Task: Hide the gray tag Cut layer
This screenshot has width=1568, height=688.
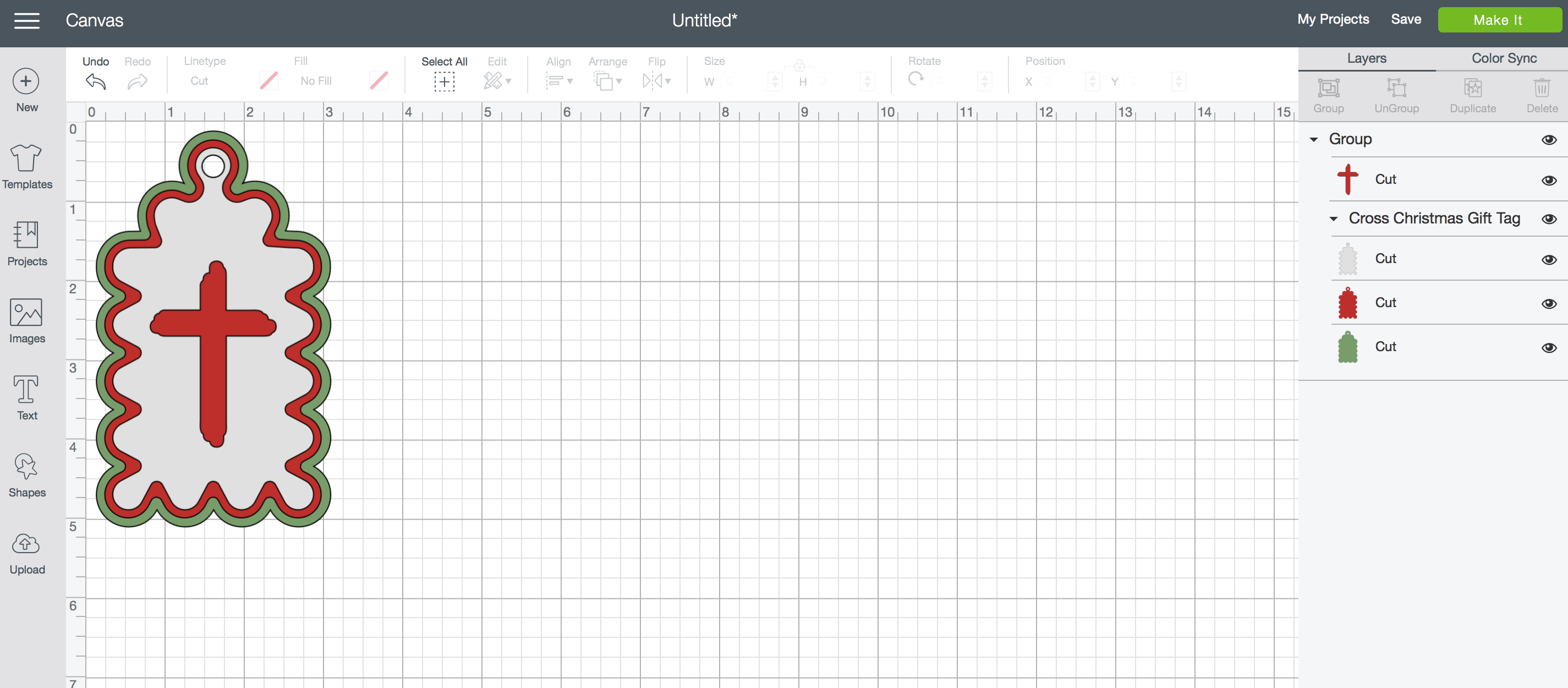Action: [x=1549, y=259]
